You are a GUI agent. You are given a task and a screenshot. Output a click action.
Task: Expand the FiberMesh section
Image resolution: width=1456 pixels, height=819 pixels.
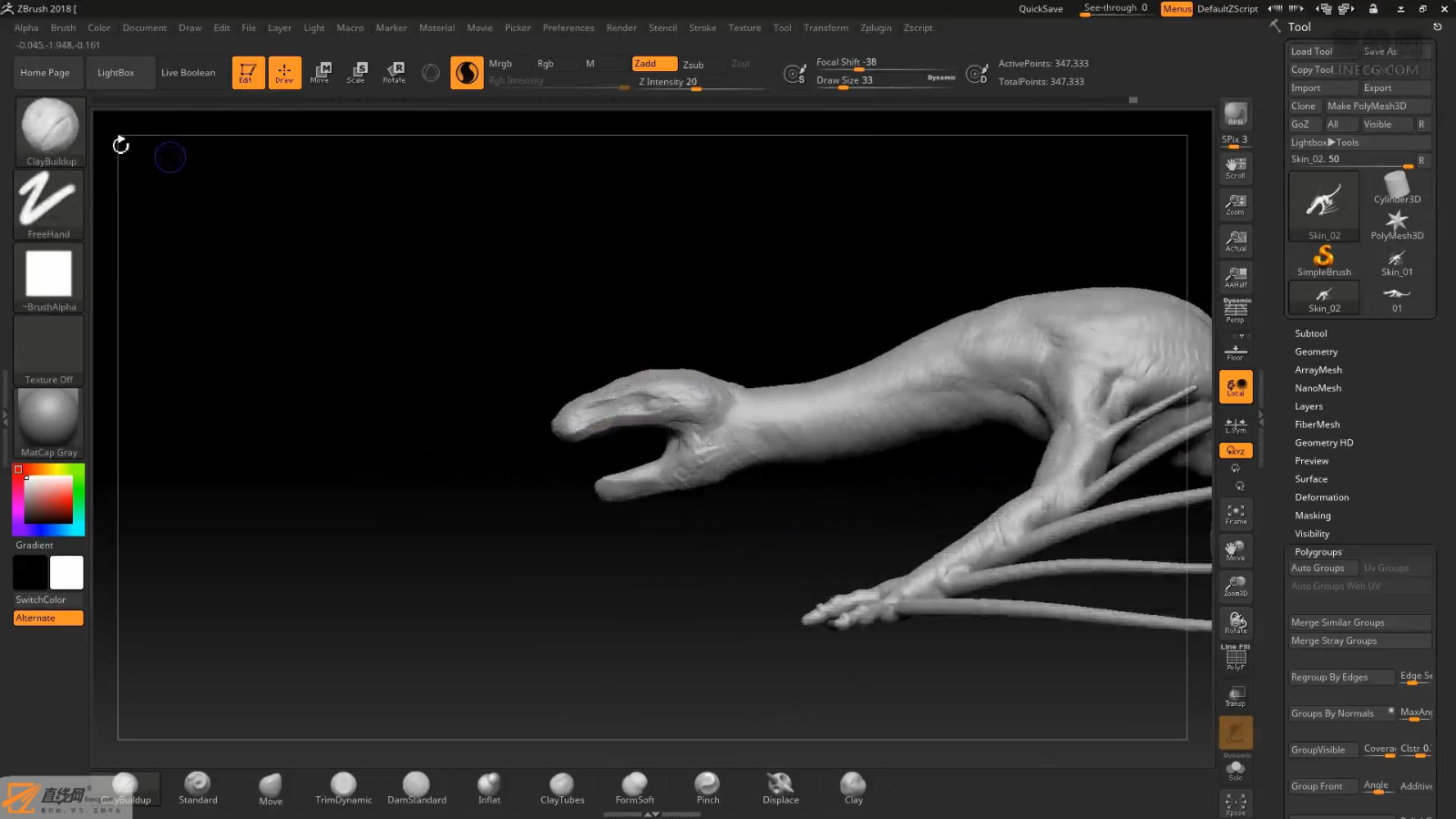[x=1318, y=425]
